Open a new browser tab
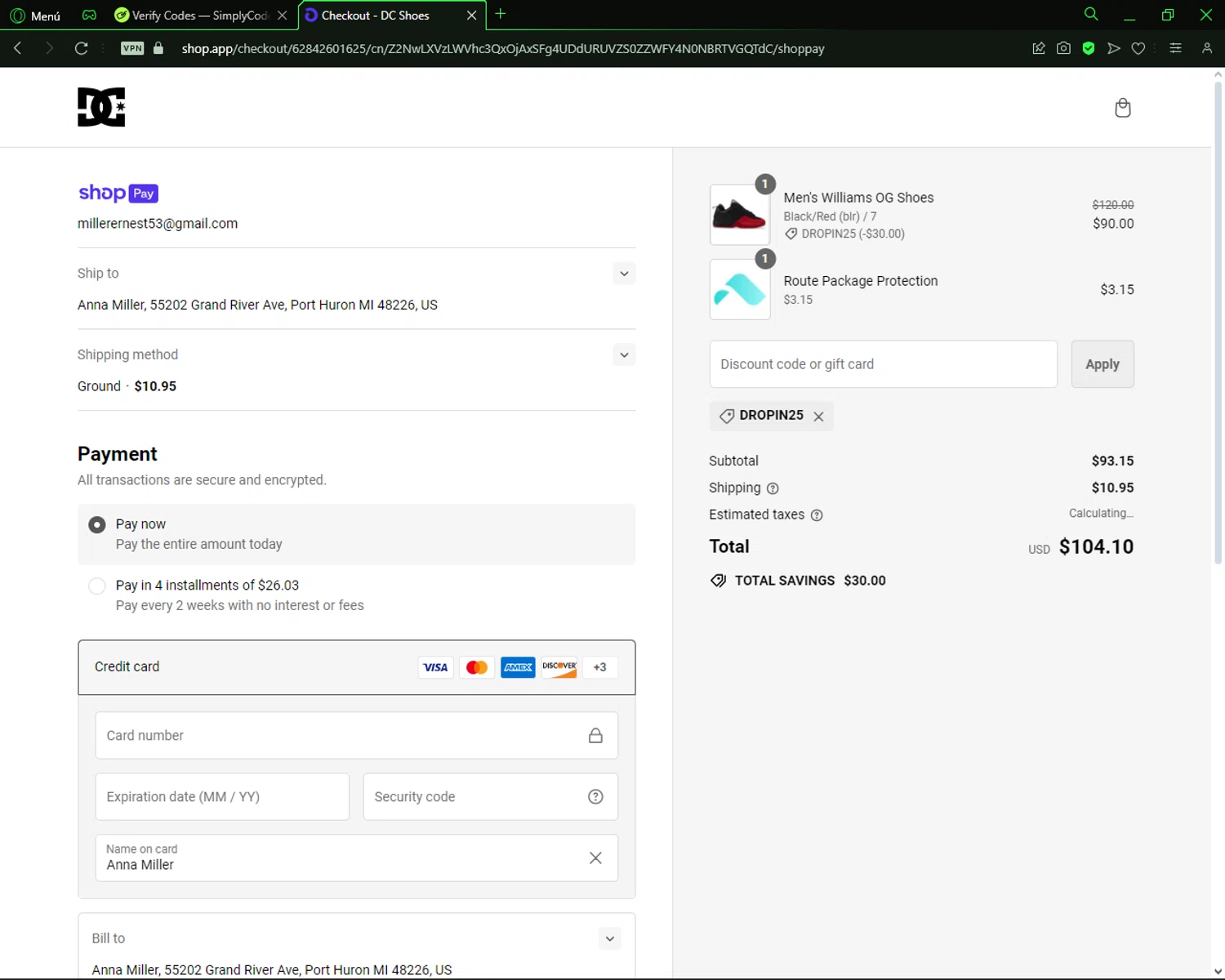The image size is (1225, 980). point(501,14)
